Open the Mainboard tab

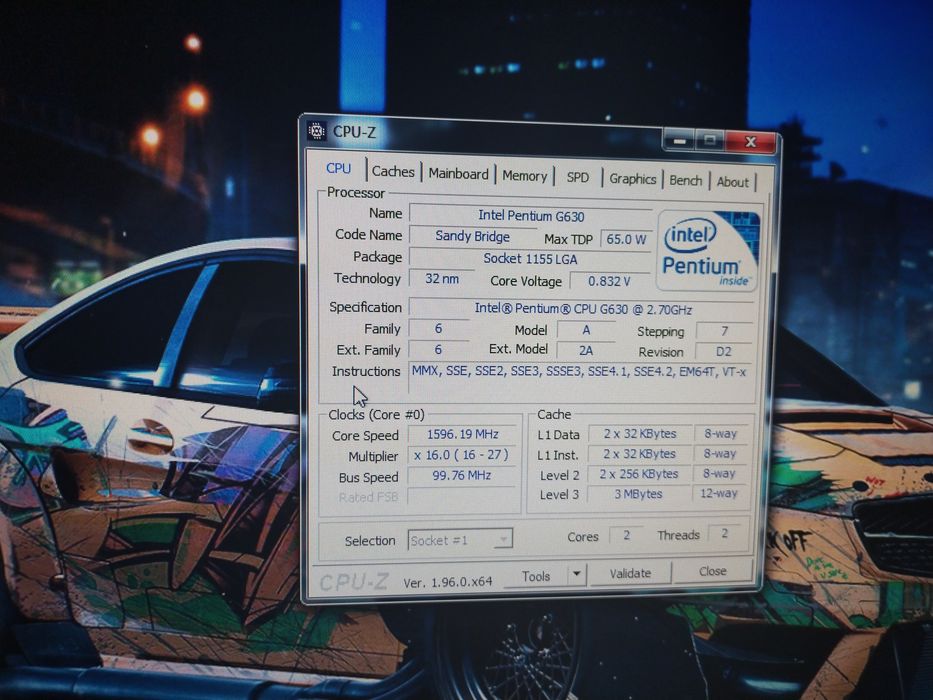tap(458, 174)
